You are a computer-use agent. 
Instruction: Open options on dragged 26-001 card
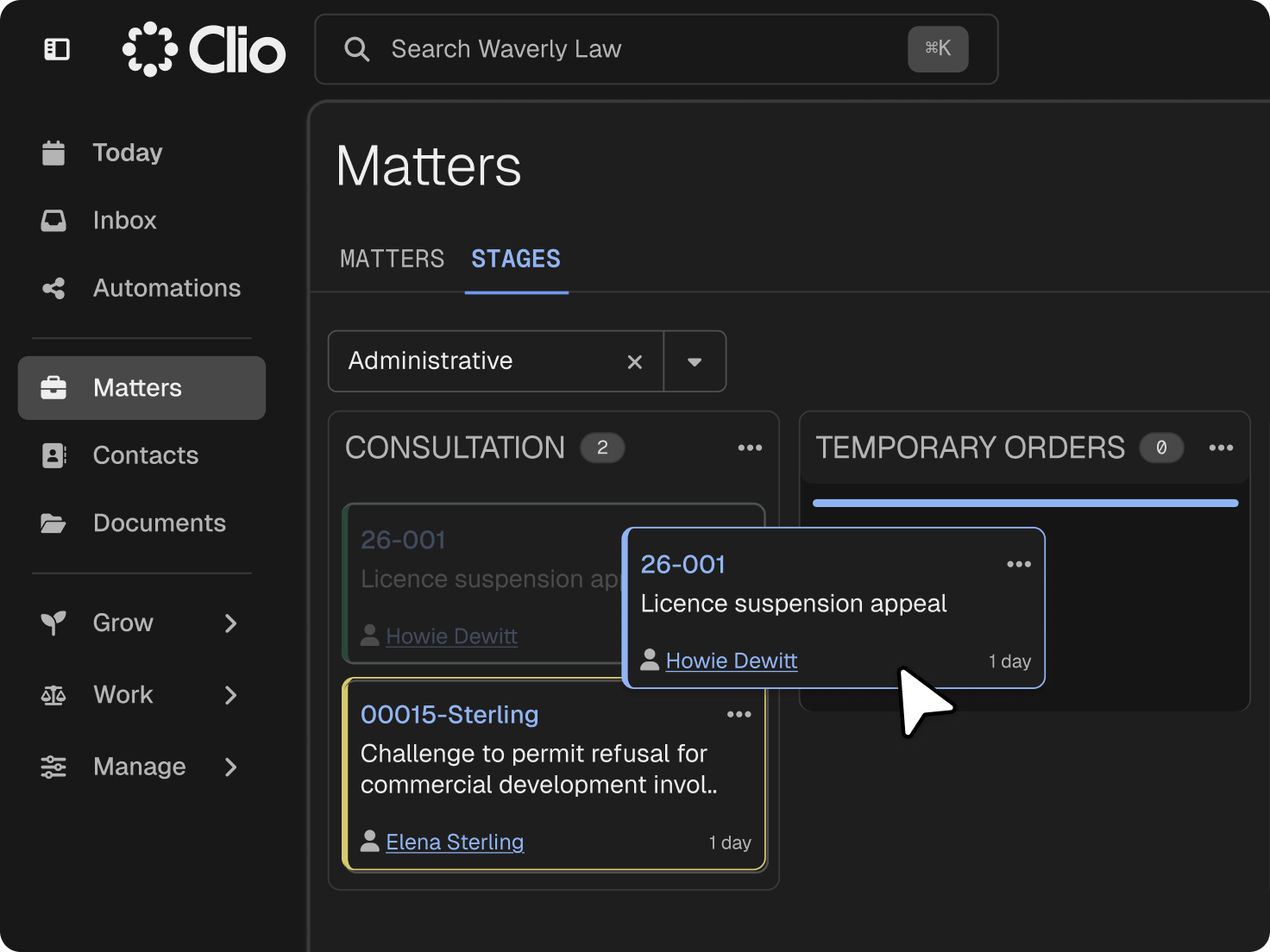pos(1019,564)
